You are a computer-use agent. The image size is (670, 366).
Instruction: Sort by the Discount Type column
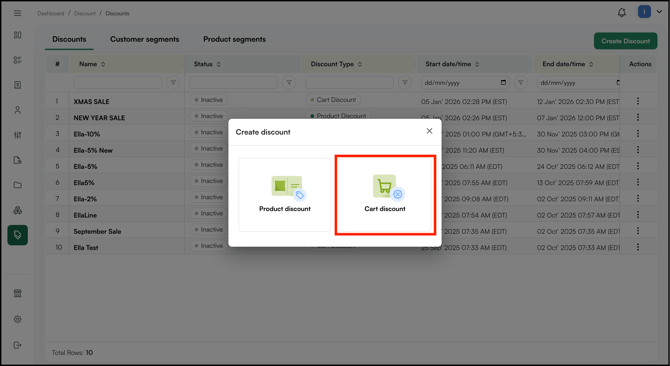click(360, 64)
